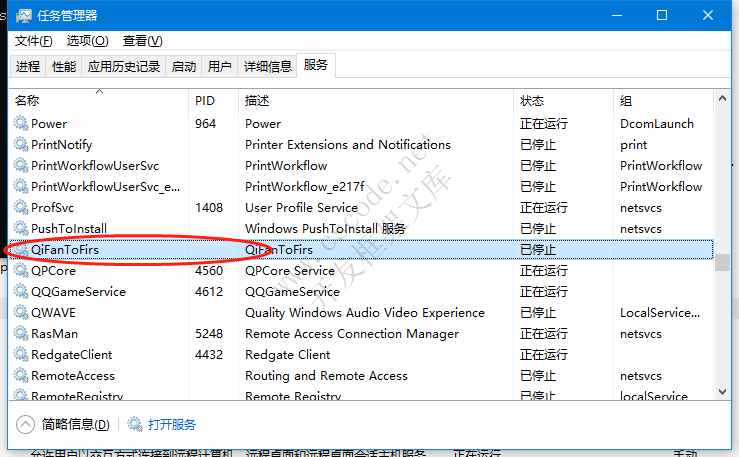Click 'Routing and Remote Access' description
This screenshot has width=739, height=457.
(326, 376)
